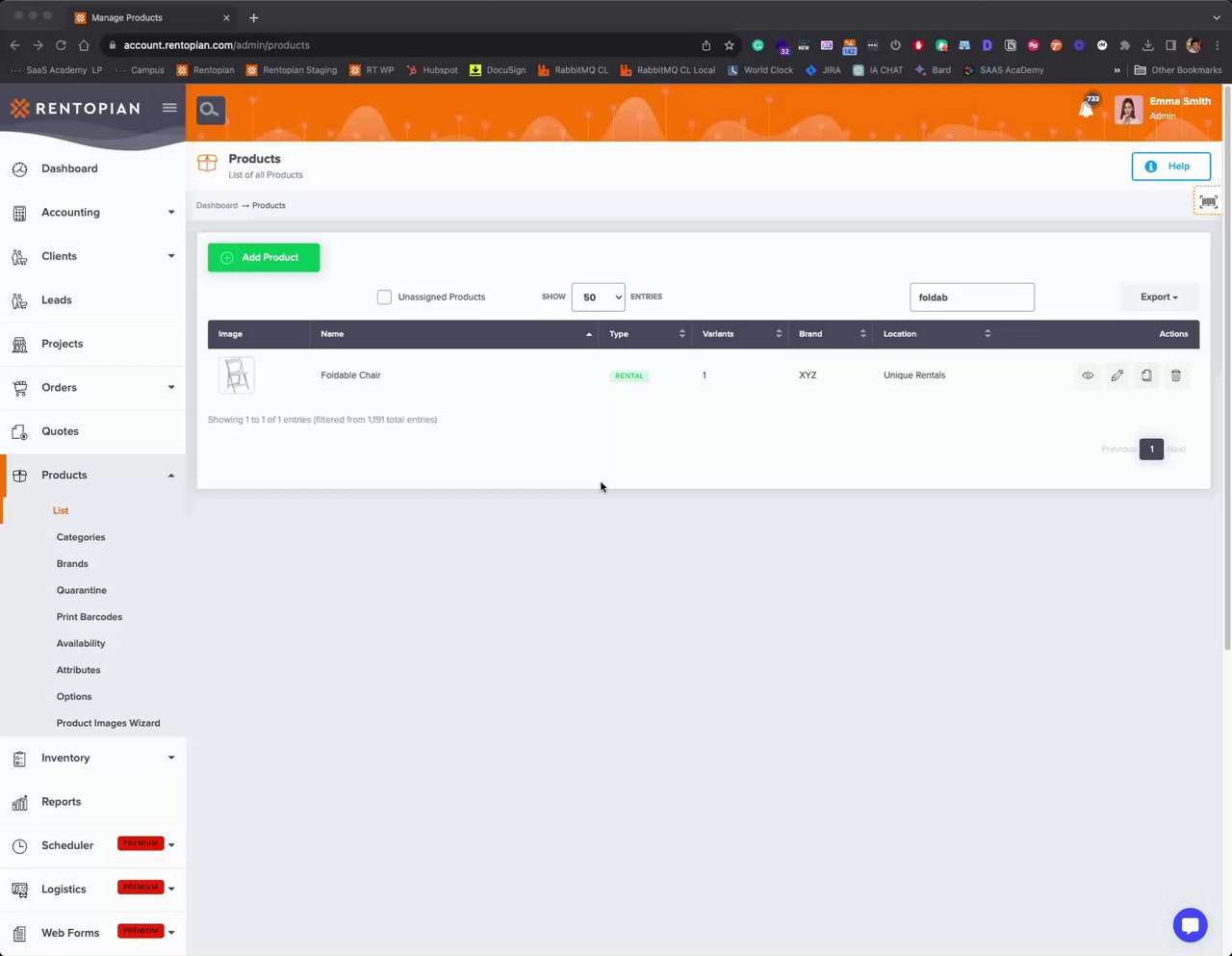Click Foldable Chair thumbnail image
The width and height of the screenshot is (1232, 956).
click(x=237, y=375)
